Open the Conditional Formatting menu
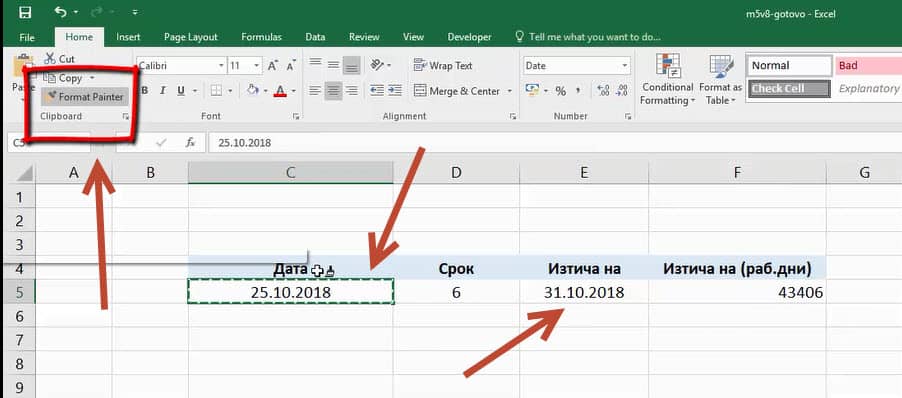The height and width of the screenshot is (398, 902). tap(668, 80)
